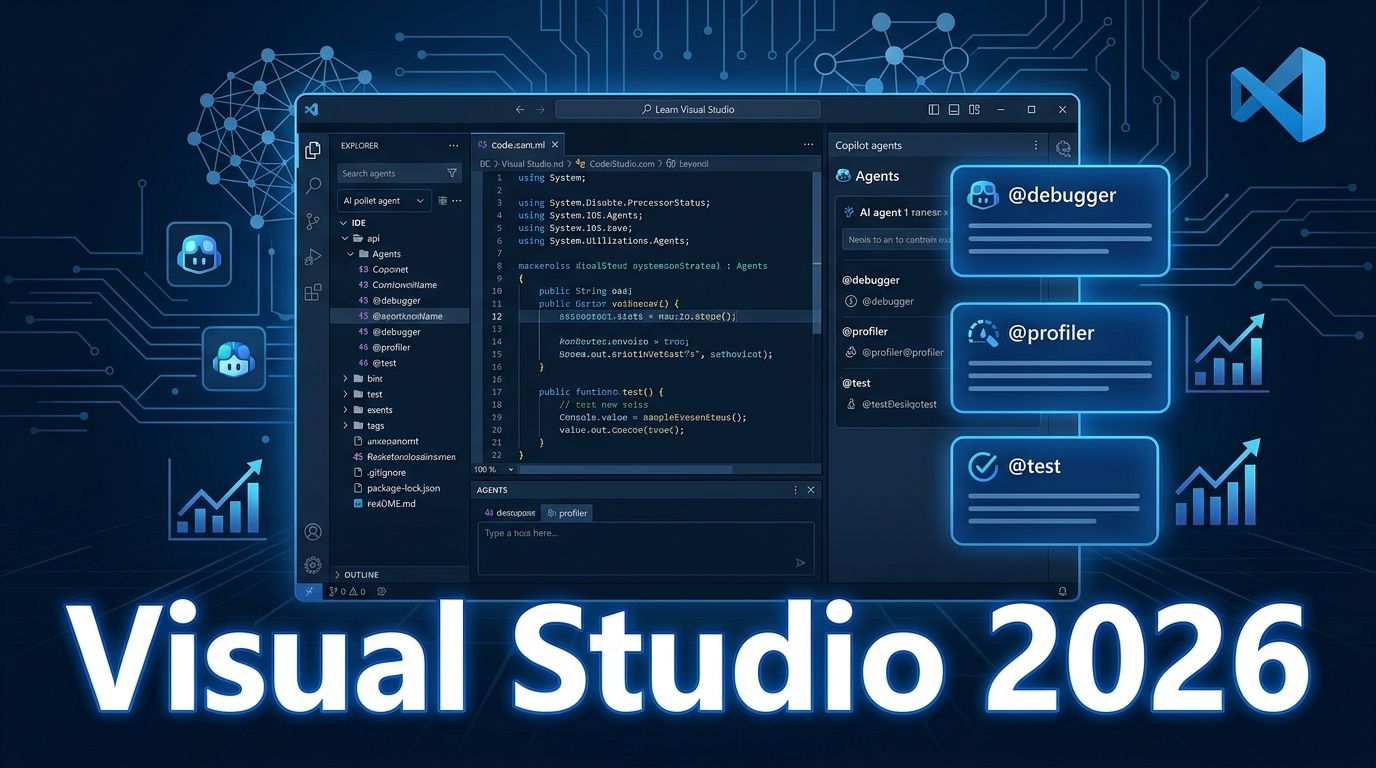
Task: Click the gear icon right of Copilot agents header
Action: (x=1063, y=148)
